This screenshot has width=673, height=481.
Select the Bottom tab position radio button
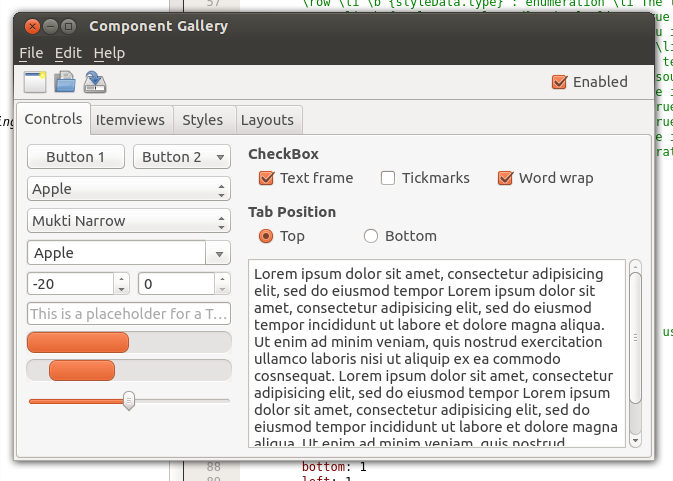[x=371, y=236]
